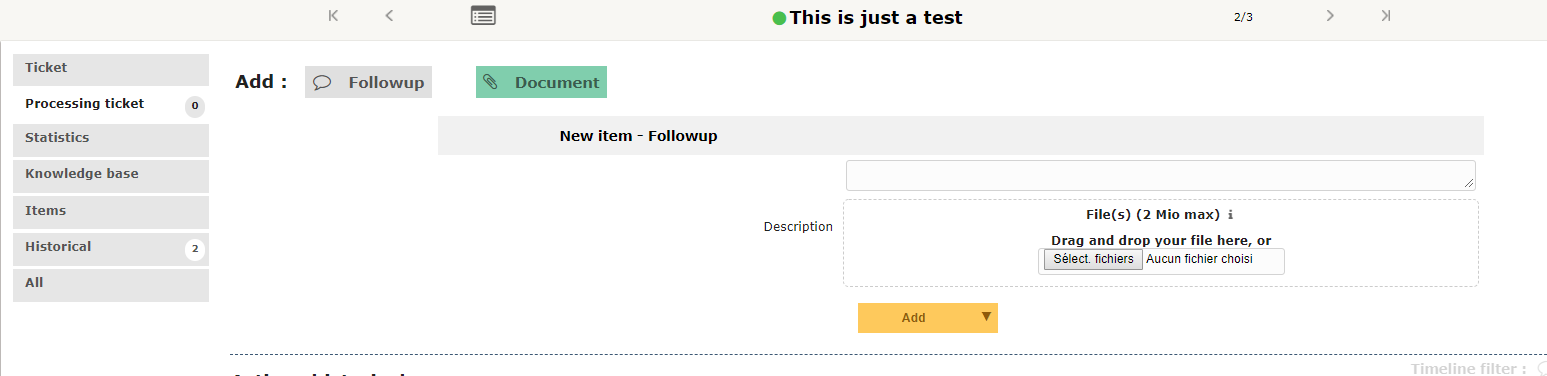The width and height of the screenshot is (1547, 376).
Task: Go to the previous ticket arrow
Action: click(x=389, y=15)
